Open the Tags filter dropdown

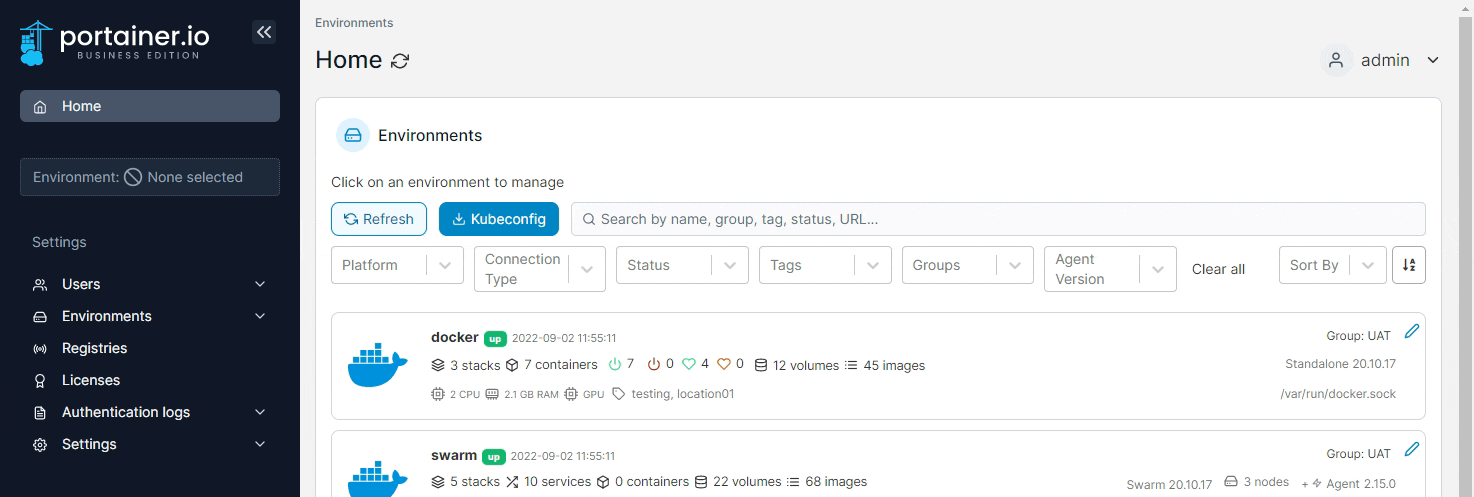[825, 265]
